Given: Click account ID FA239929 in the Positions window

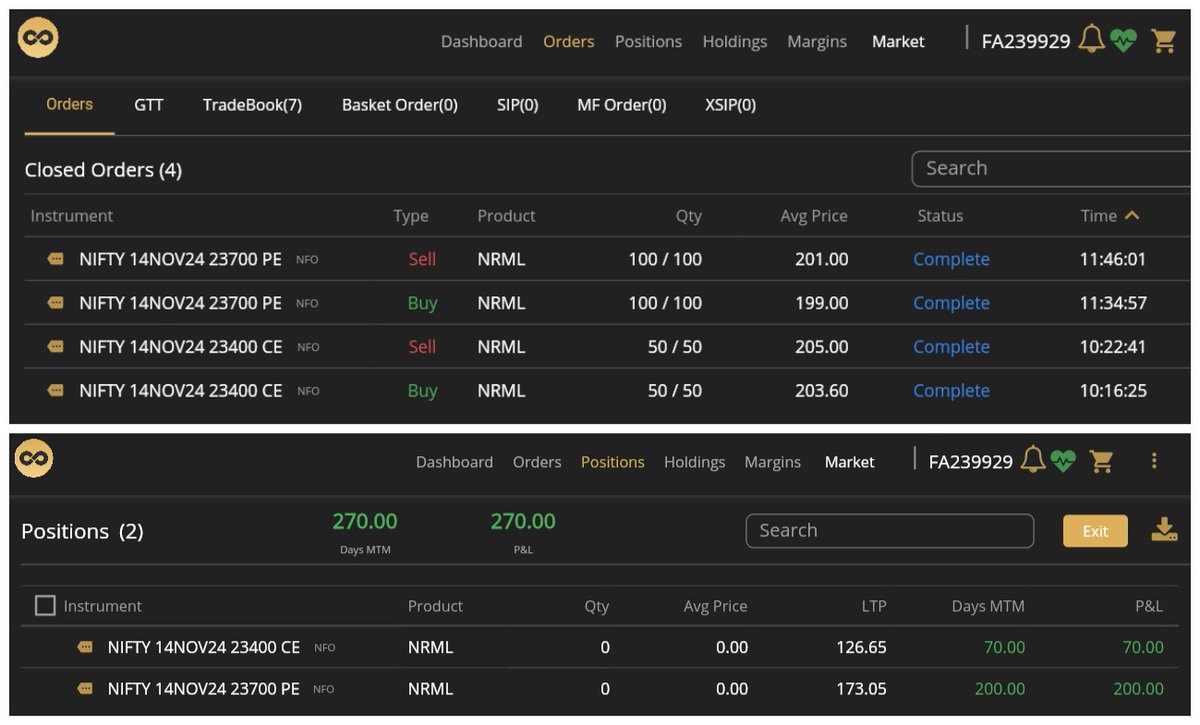Looking at the screenshot, I should coord(971,462).
